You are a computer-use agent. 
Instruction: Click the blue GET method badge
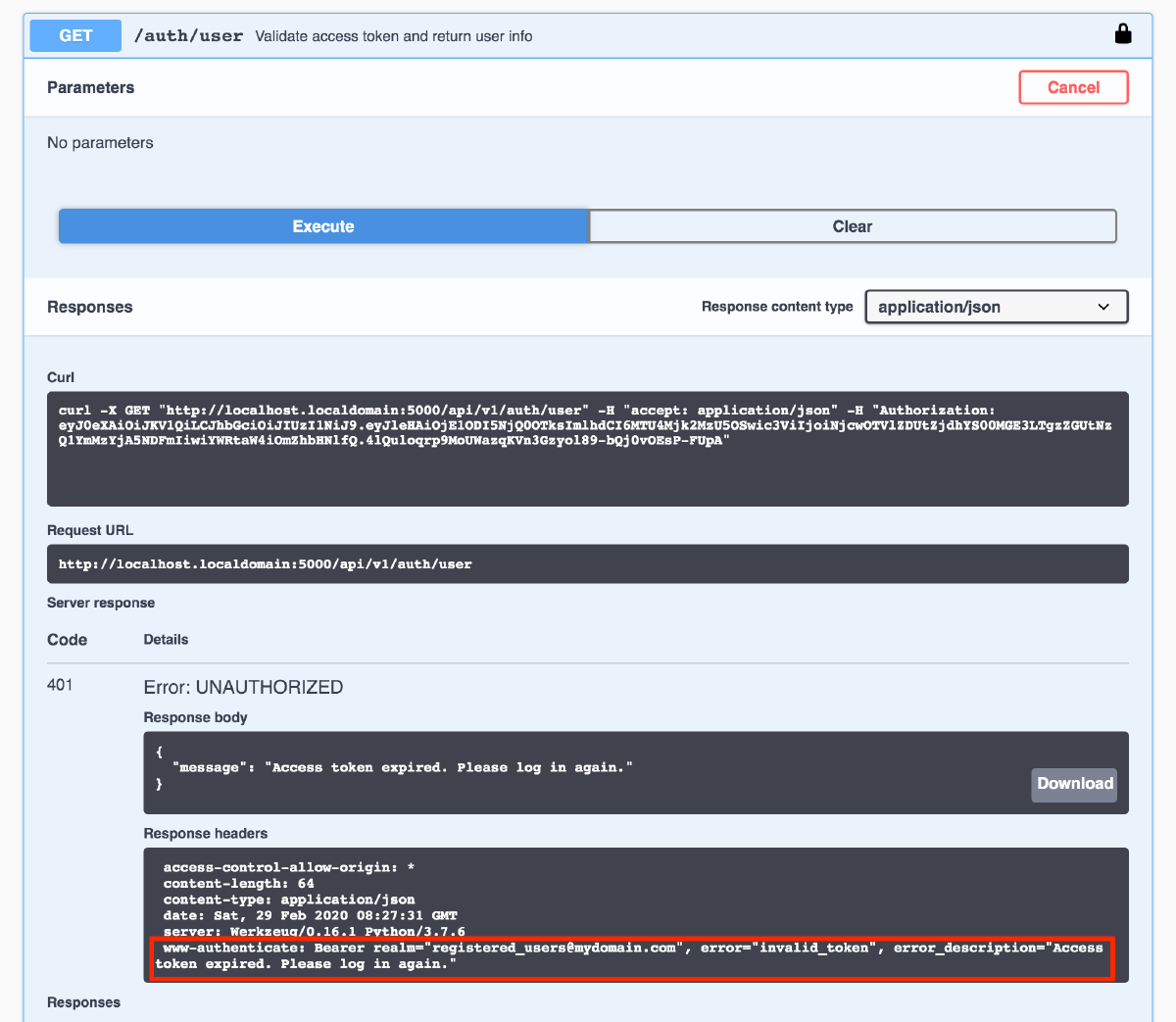tap(74, 35)
